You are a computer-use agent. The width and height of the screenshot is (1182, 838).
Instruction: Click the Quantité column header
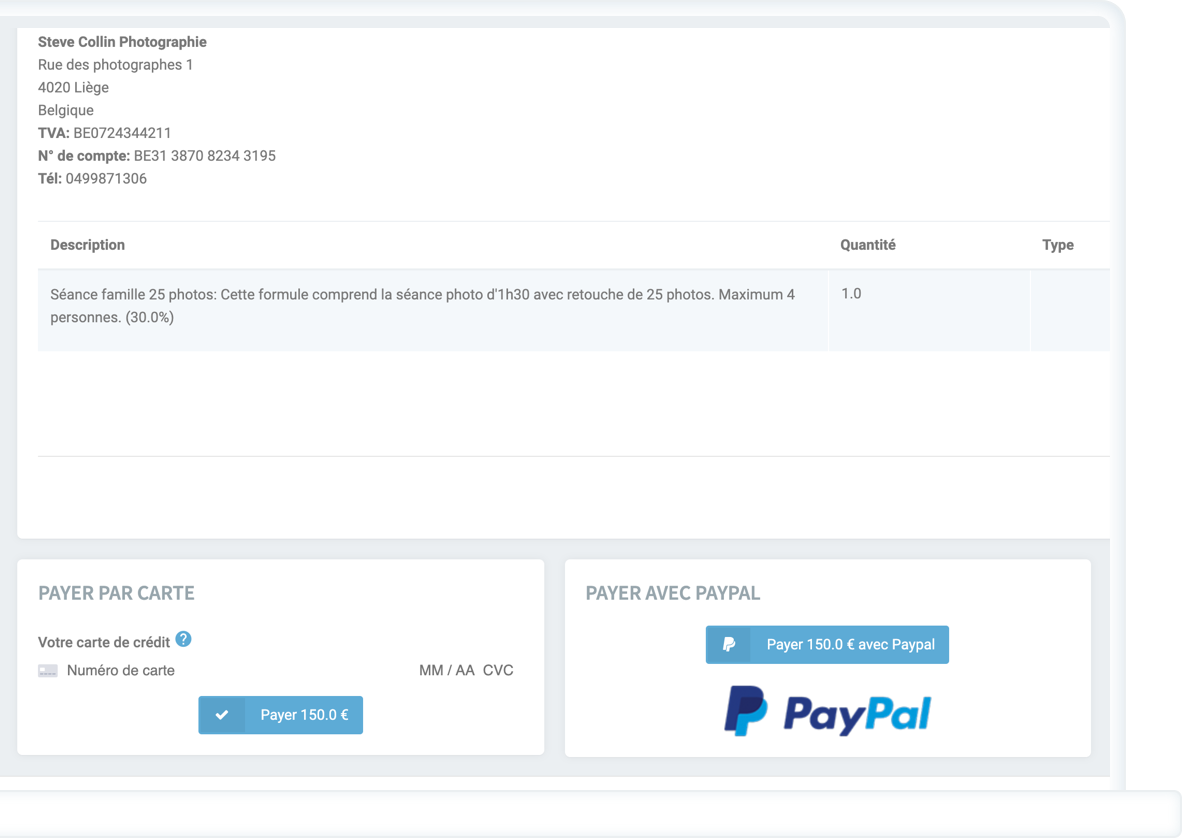pos(867,245)
